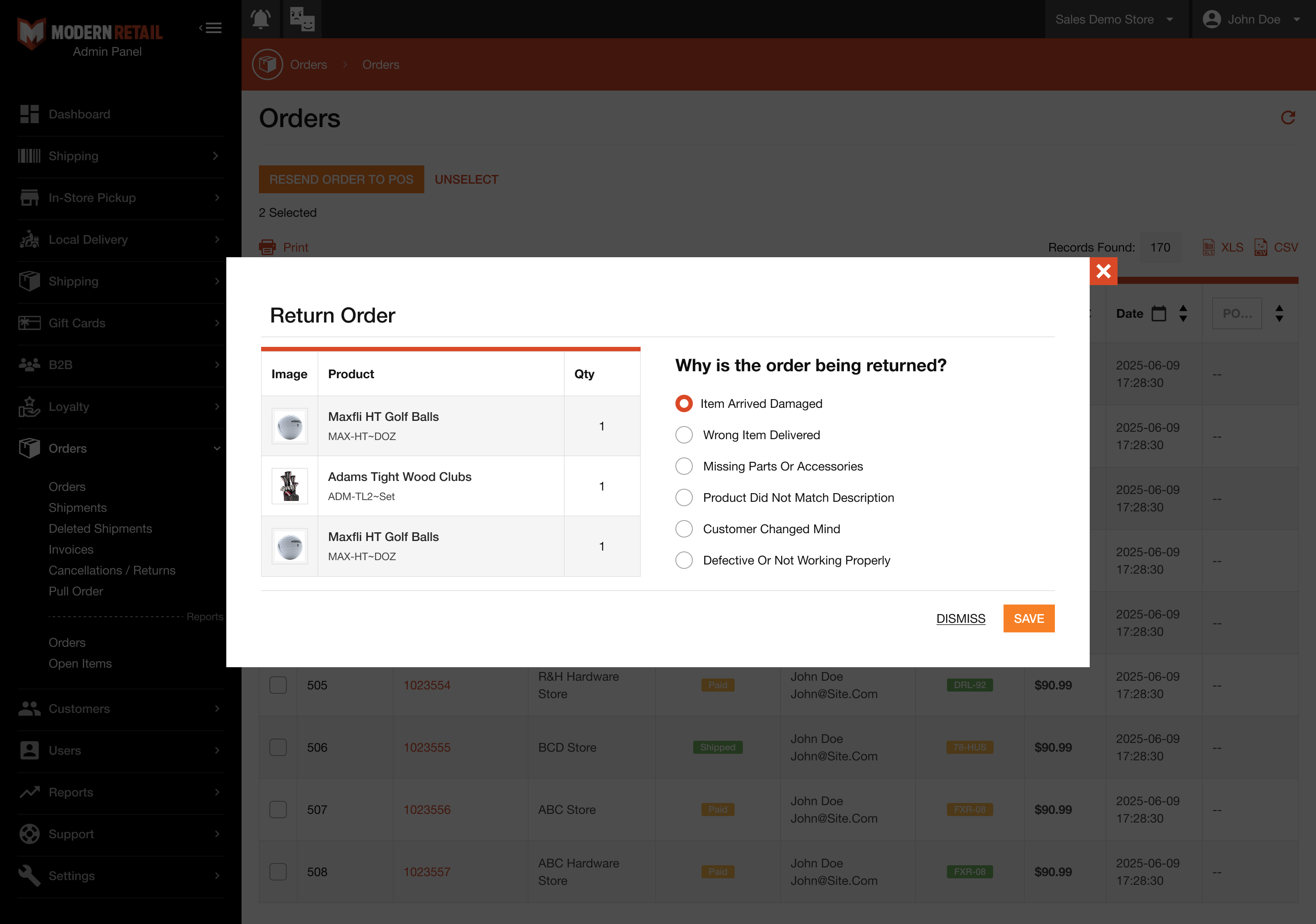The width and height of the screenshot is (1316, 924).
Task: Check the row 508 checkbox
Action: pos(278,872)
